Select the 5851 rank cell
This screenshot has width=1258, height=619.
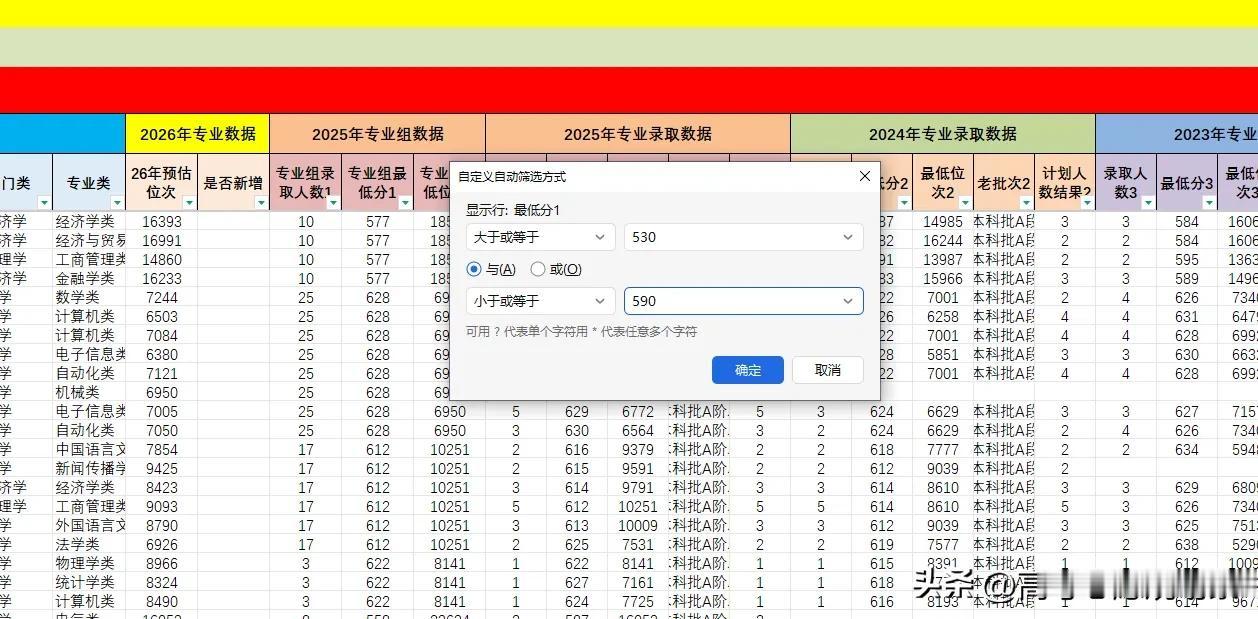coord(943,355)
